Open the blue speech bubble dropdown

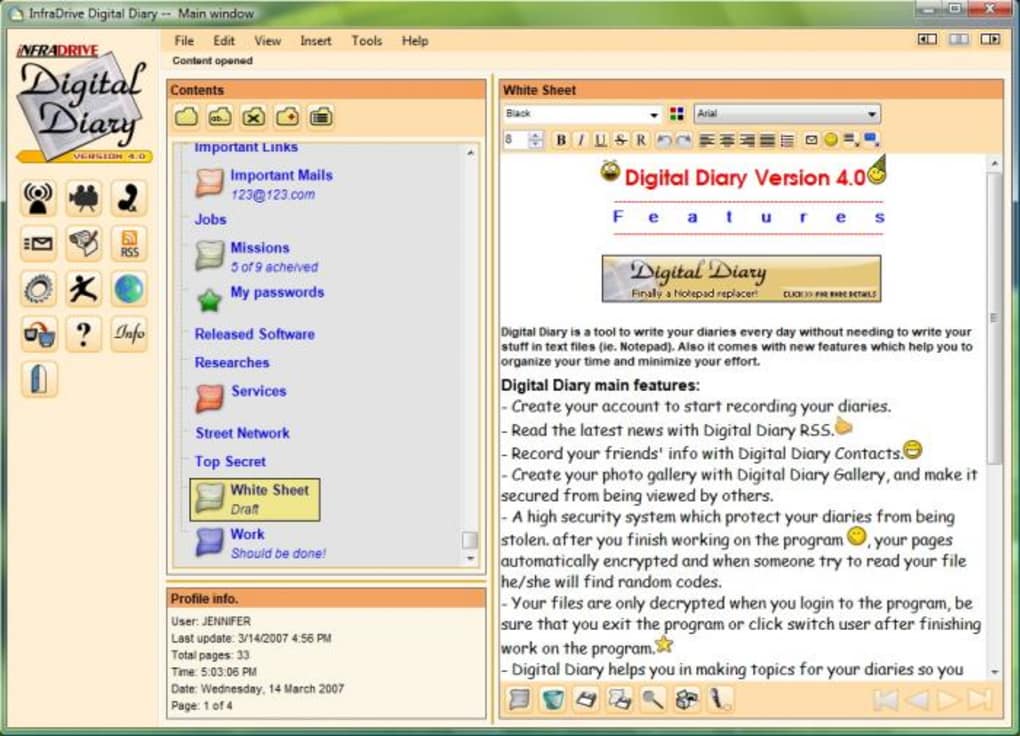[871, 139]
